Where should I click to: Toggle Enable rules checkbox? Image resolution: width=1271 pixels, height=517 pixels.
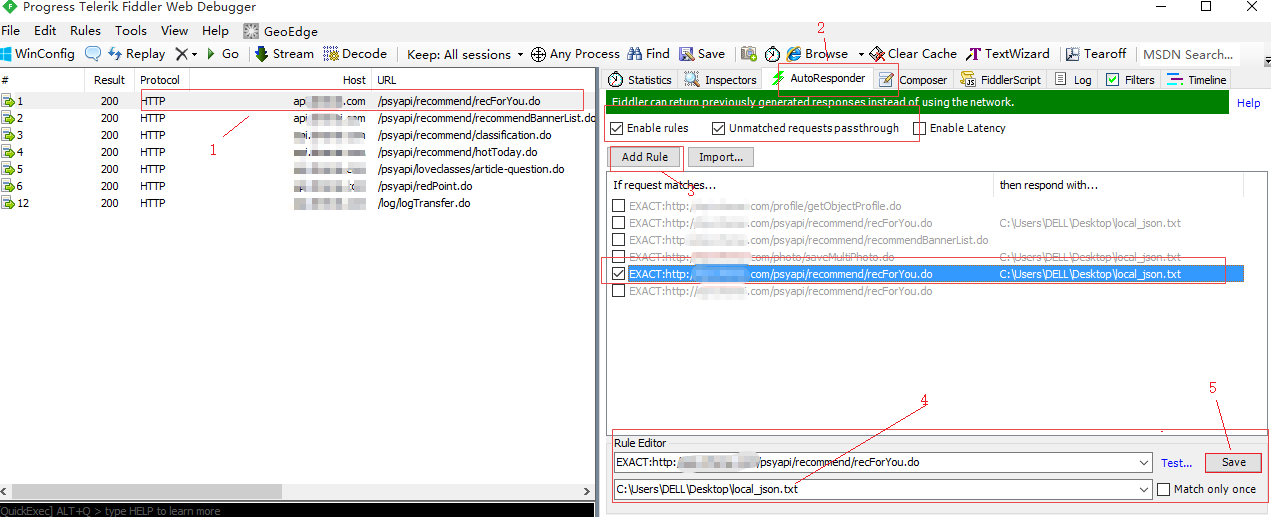coord(617,128)
